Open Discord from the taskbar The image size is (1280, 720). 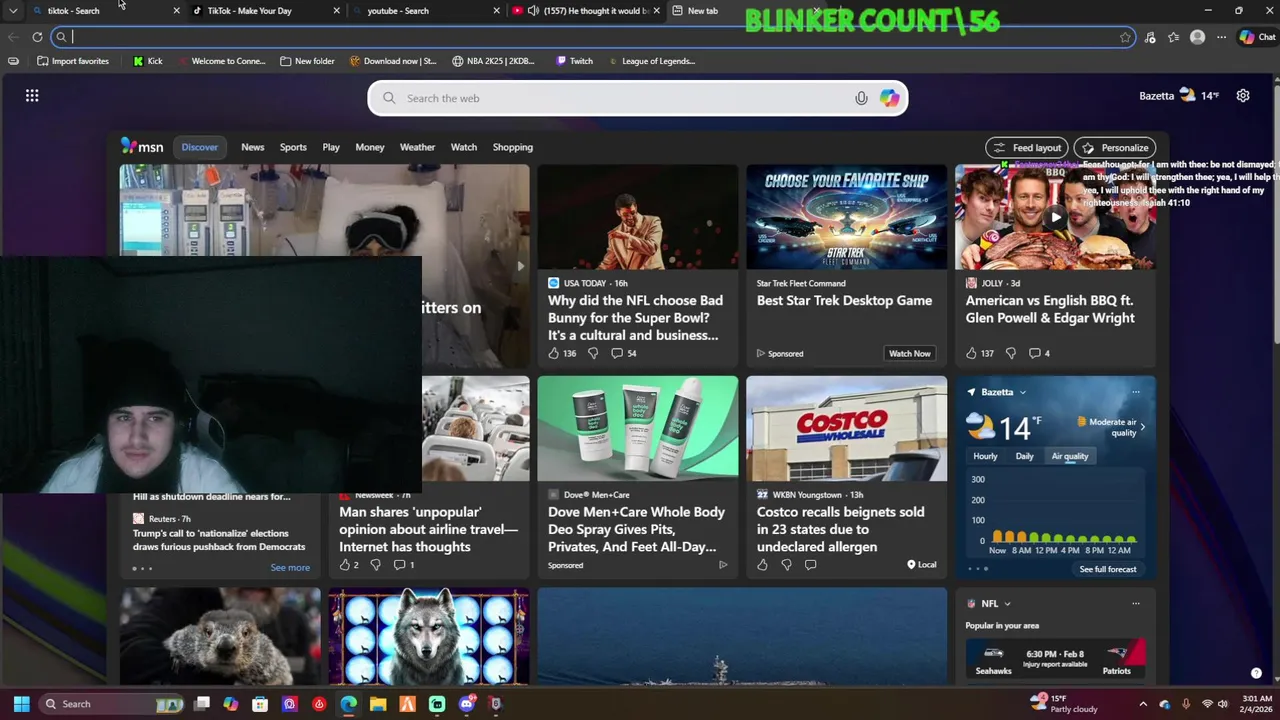(x=466, y=704)
